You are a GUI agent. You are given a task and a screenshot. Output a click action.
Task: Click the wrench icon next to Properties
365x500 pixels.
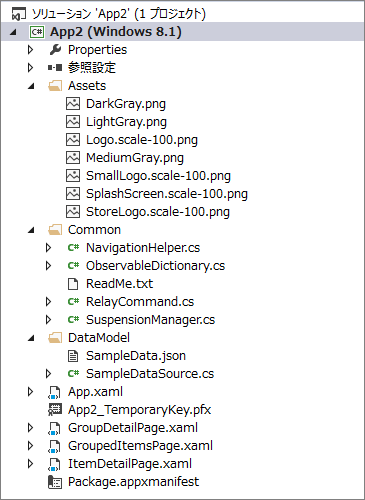point(55,50)
